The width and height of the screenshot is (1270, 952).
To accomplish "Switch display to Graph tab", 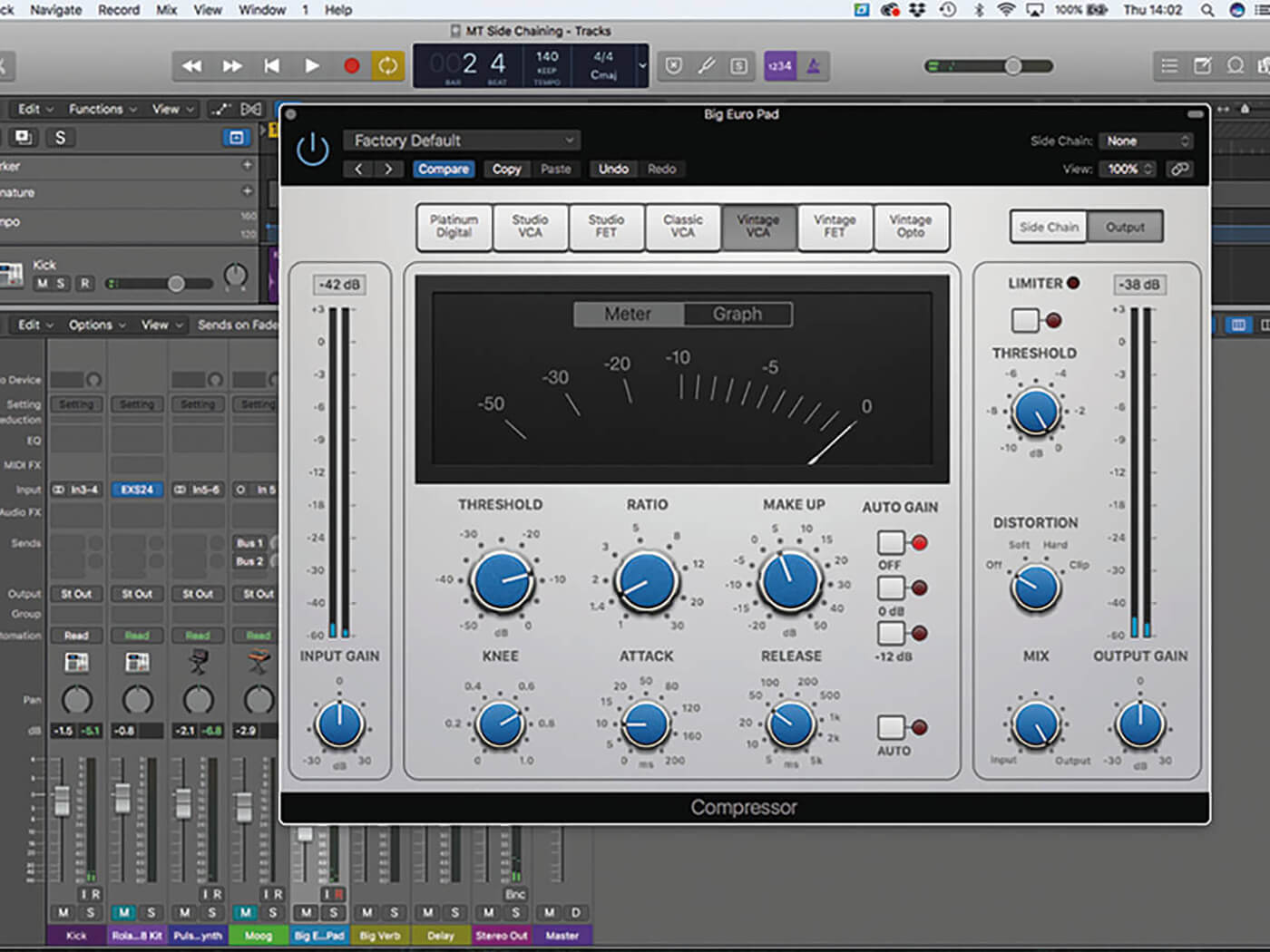I will (x=738, y=314).
